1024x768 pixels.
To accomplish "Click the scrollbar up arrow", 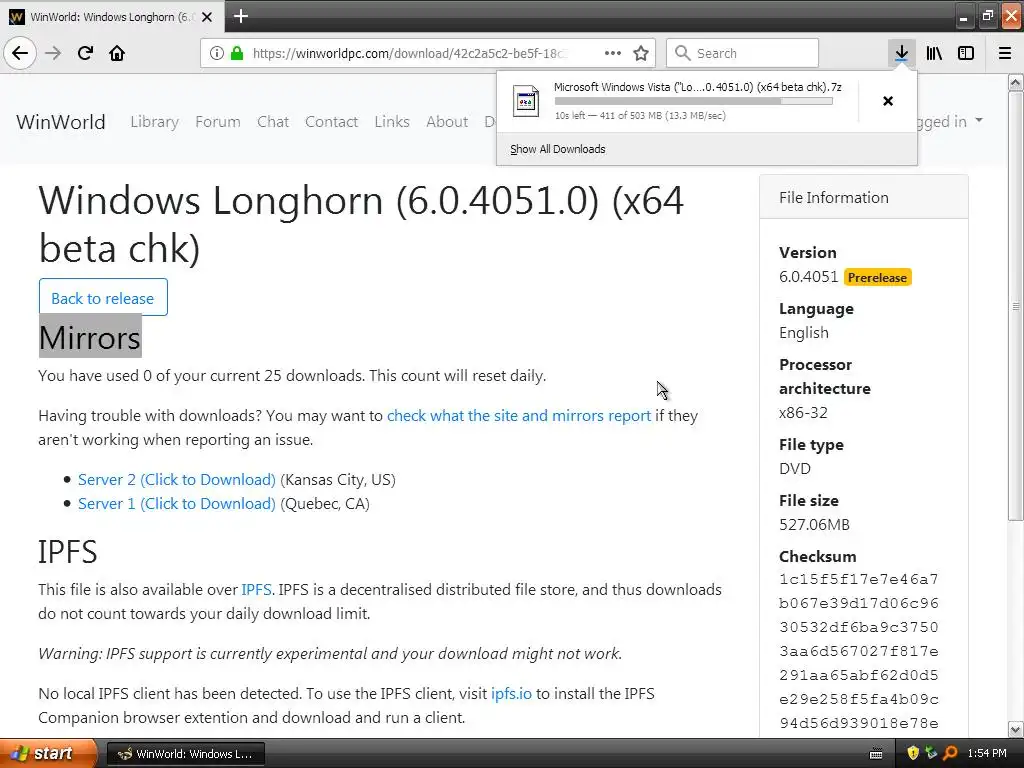I will 1016,82.
